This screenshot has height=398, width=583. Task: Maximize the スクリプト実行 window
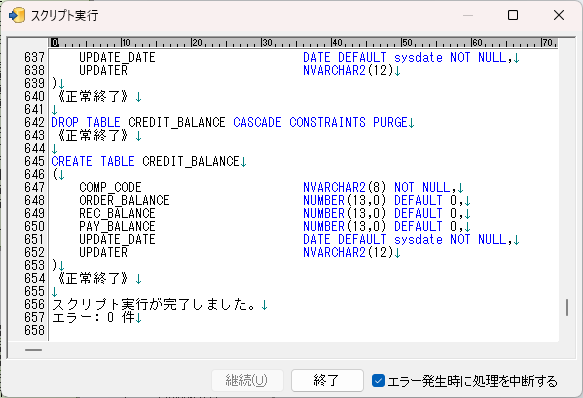(x=513, y=15)
